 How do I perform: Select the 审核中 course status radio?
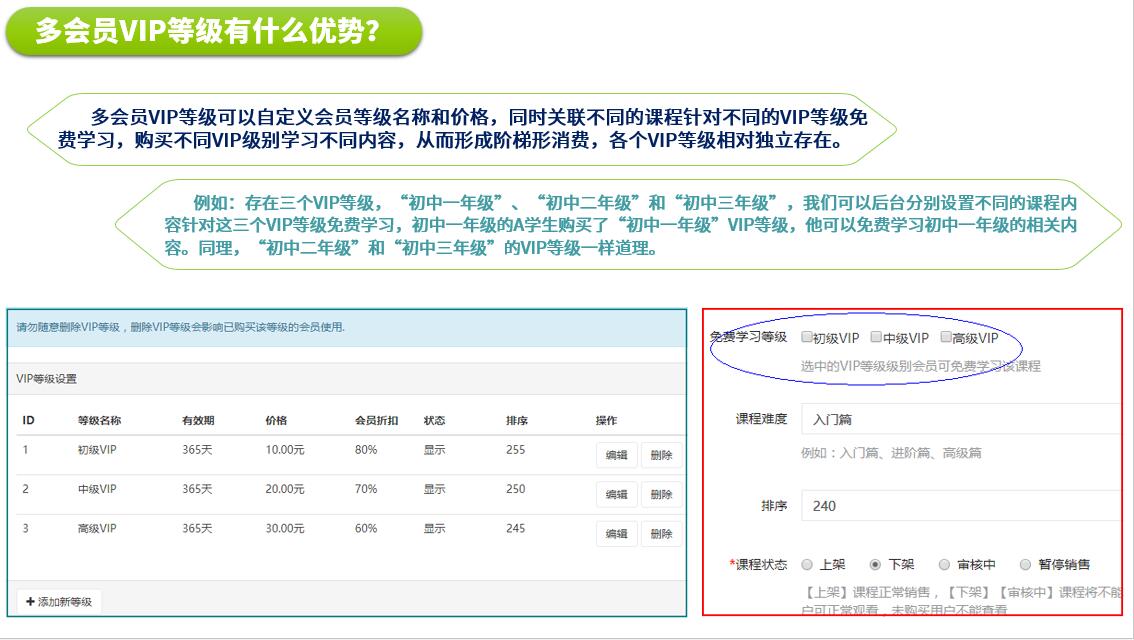945,565
